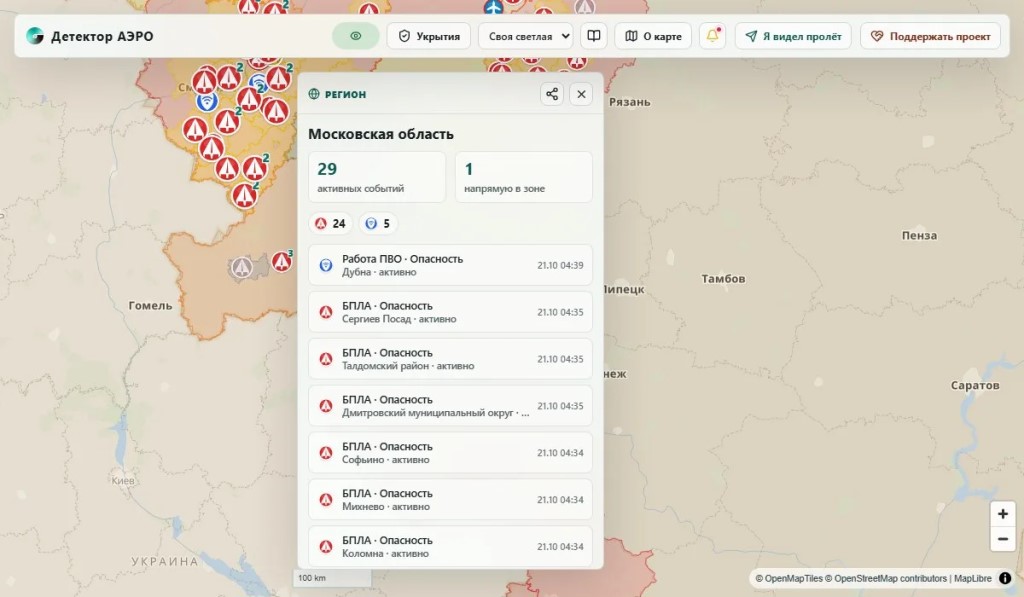Viewport: 1024px width, 597px height.
Task: Select the Работа ПВО Дубна event
Action: point(450,265)
